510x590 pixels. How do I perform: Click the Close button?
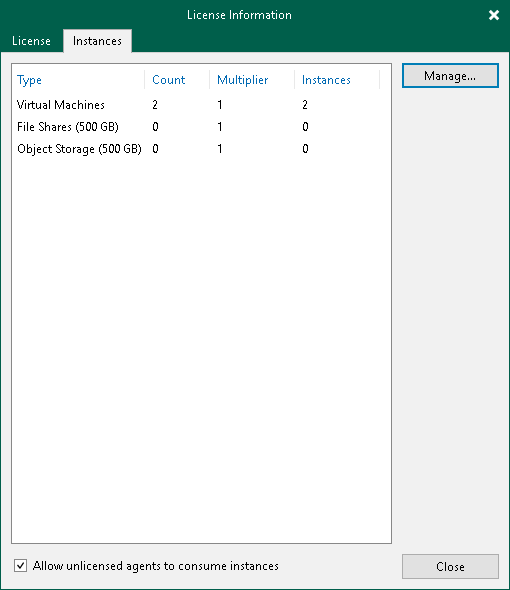tap(450, 566)
